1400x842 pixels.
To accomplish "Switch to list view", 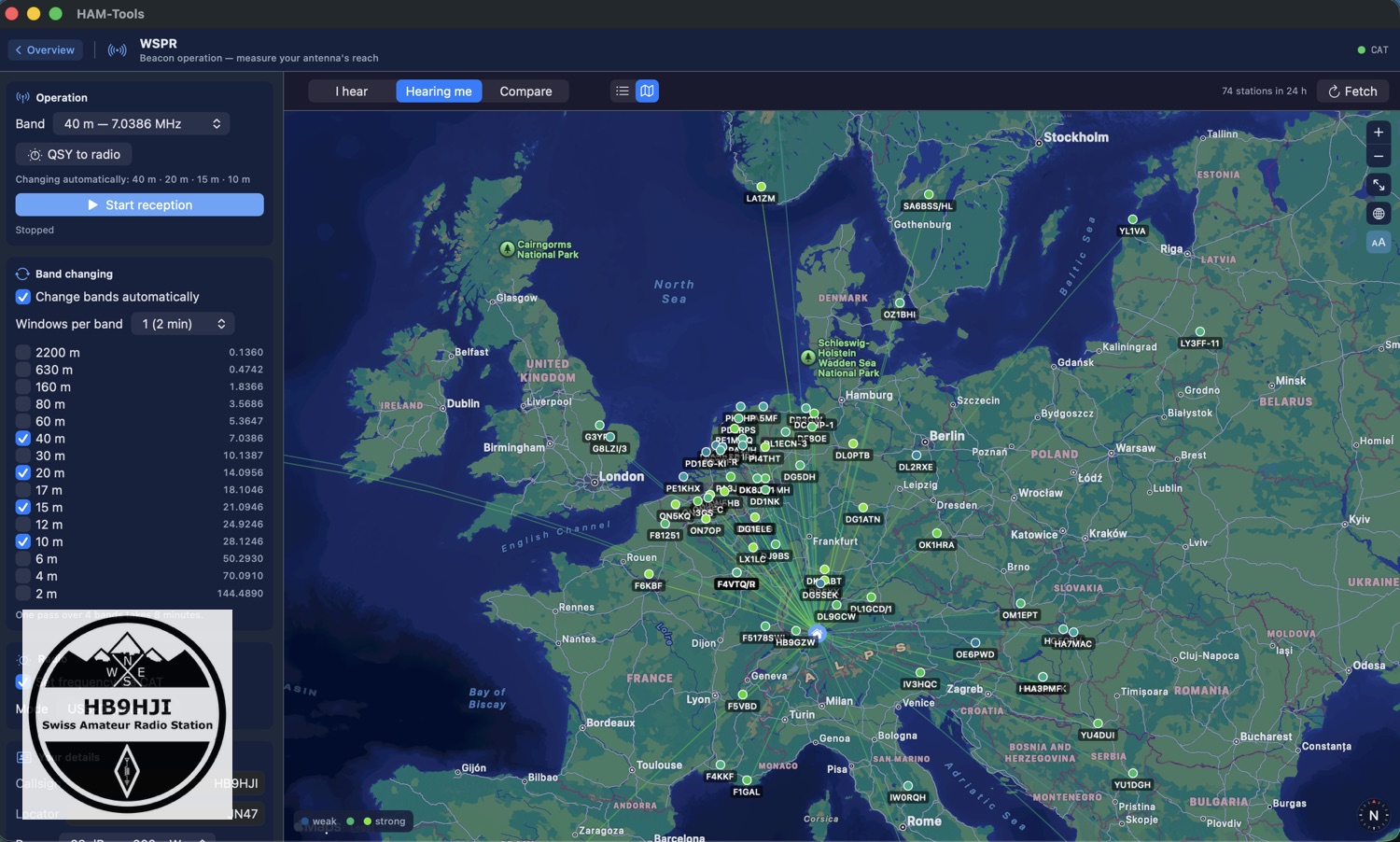I will coord(623,91).
